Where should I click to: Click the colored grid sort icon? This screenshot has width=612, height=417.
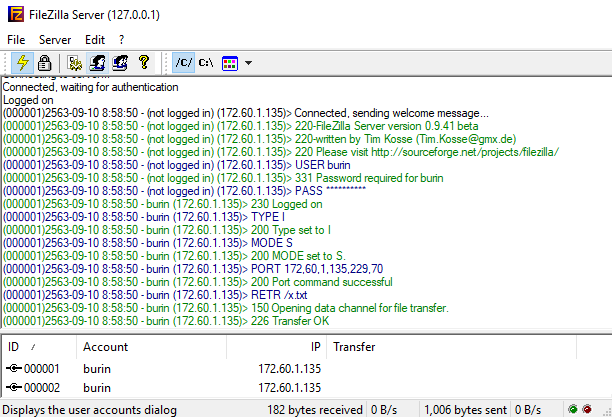pos(229,62)
